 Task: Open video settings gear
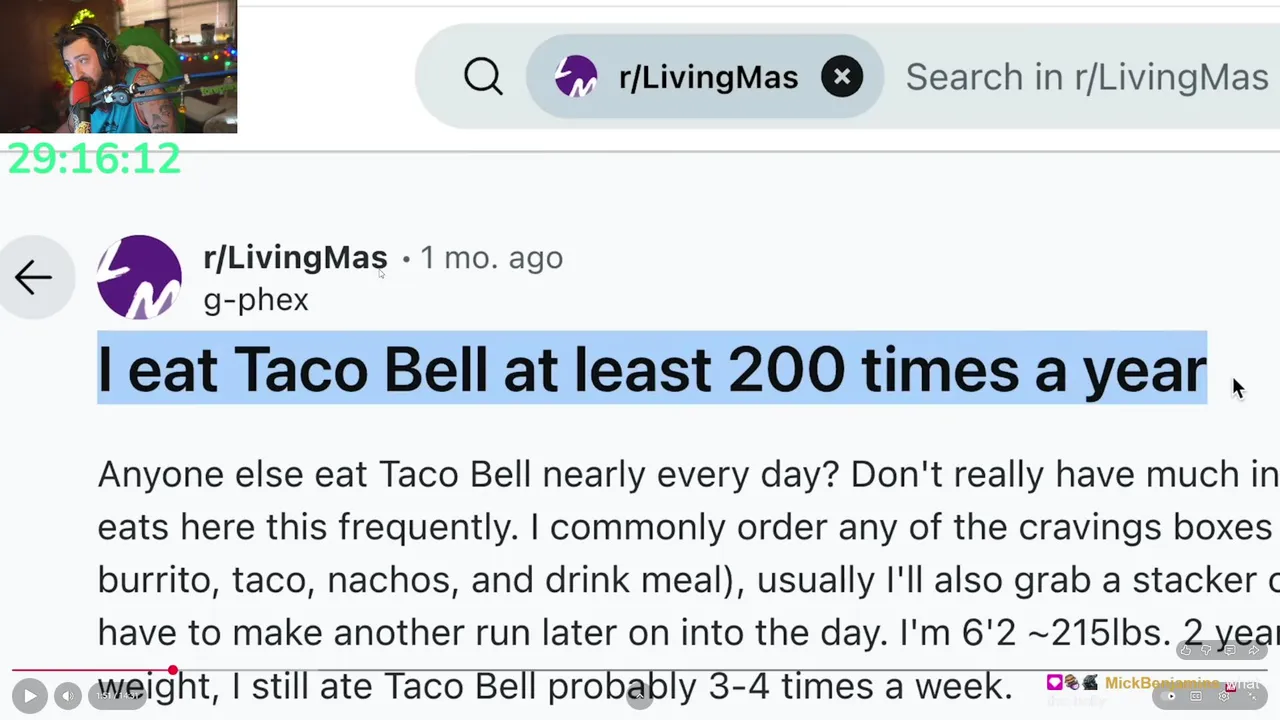pos(1223,696)
